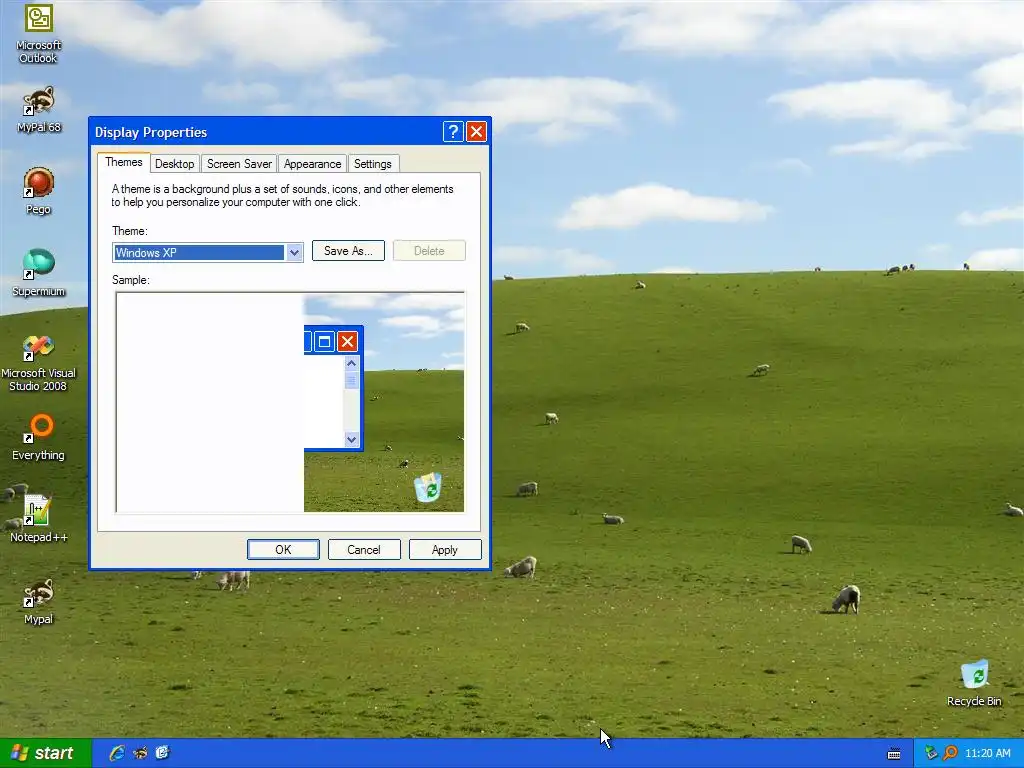Select the Pego desktop shortcut
The width and height of the screenshot is (1024, 768).
[39, 191]
